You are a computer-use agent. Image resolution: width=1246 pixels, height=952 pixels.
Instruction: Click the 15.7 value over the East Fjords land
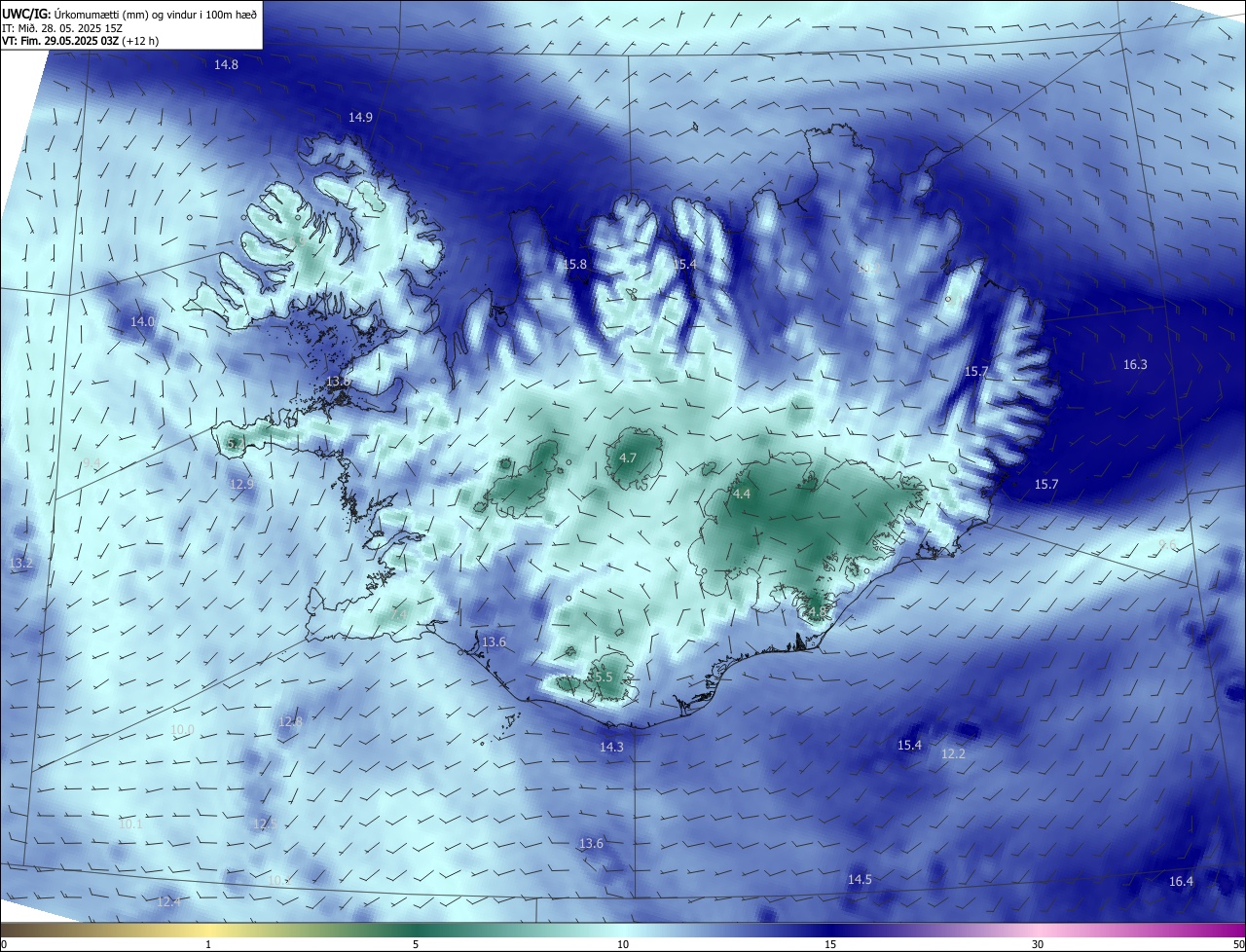(976, 372)
